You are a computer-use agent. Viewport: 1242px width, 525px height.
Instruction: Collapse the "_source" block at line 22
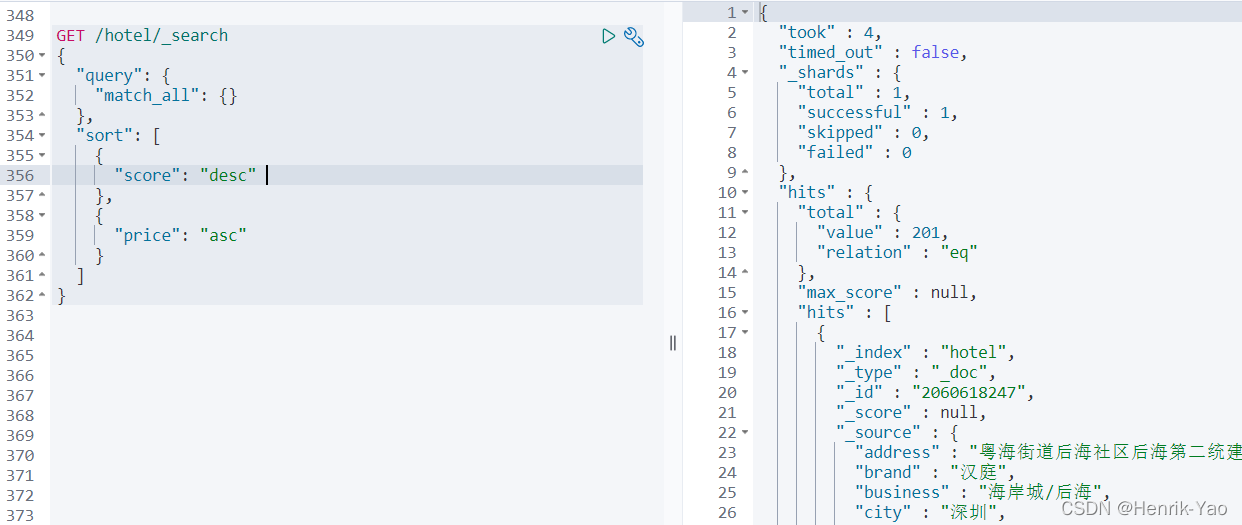[x=744, y=432]
